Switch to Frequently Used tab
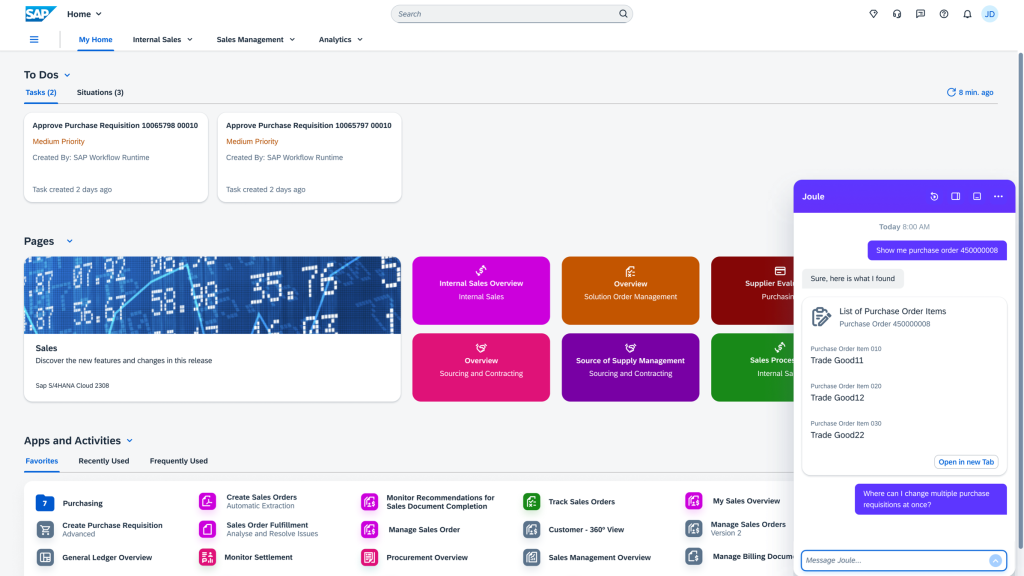This screenshot has height=576, width=1024. [178, 461]
